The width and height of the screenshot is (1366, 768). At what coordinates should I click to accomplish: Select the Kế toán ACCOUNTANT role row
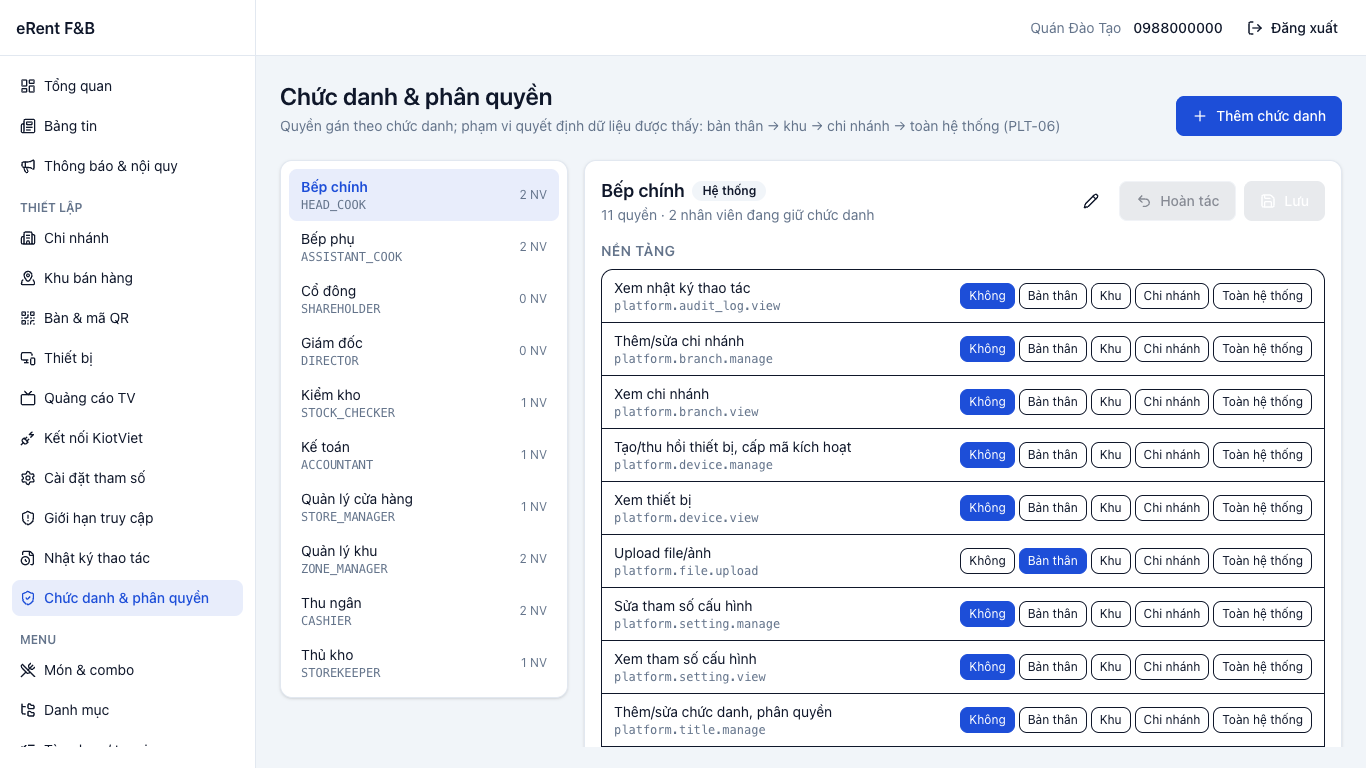(424, 455)
